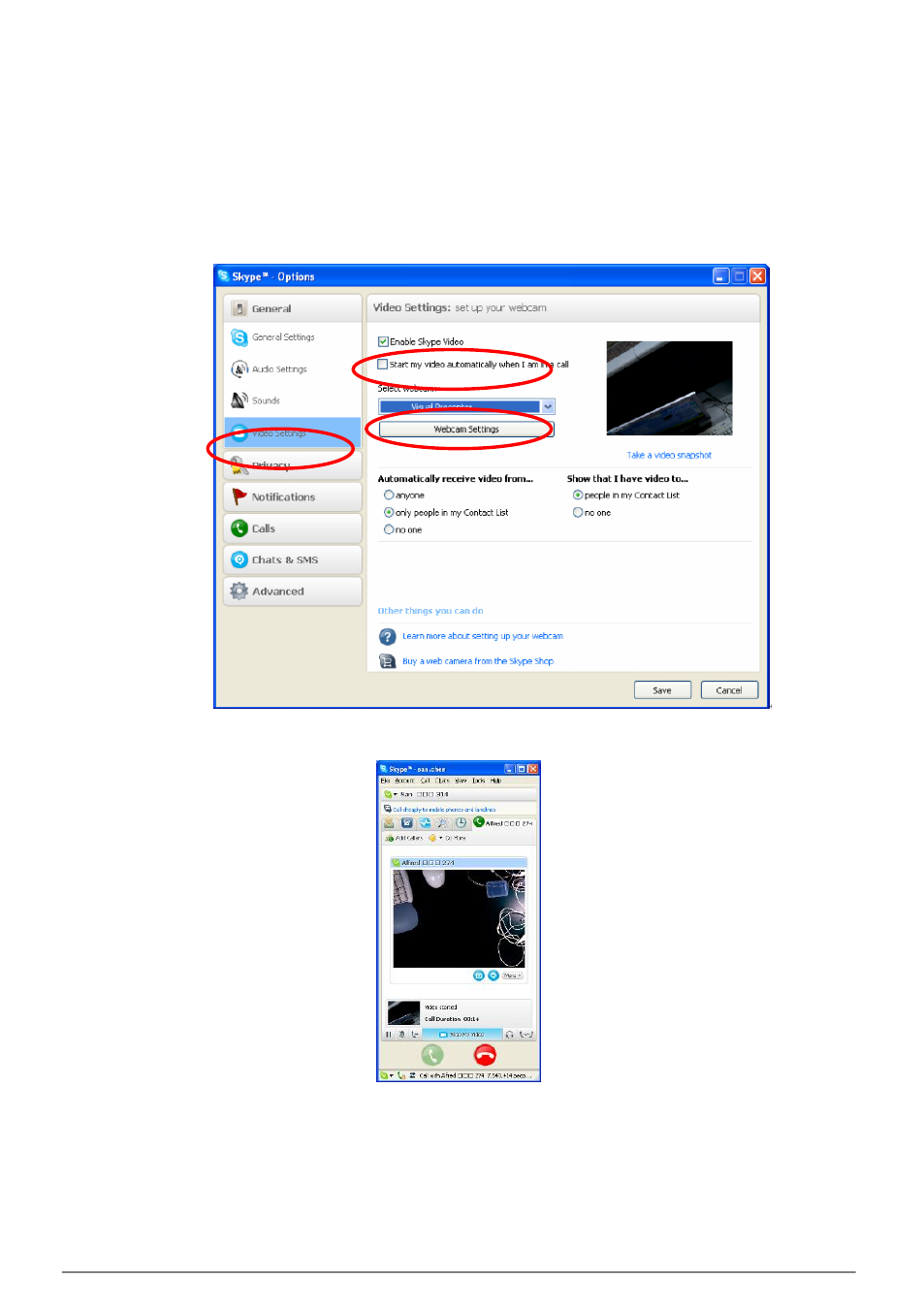Save the Skype options

pyautogui.click(x=662, y=690)
